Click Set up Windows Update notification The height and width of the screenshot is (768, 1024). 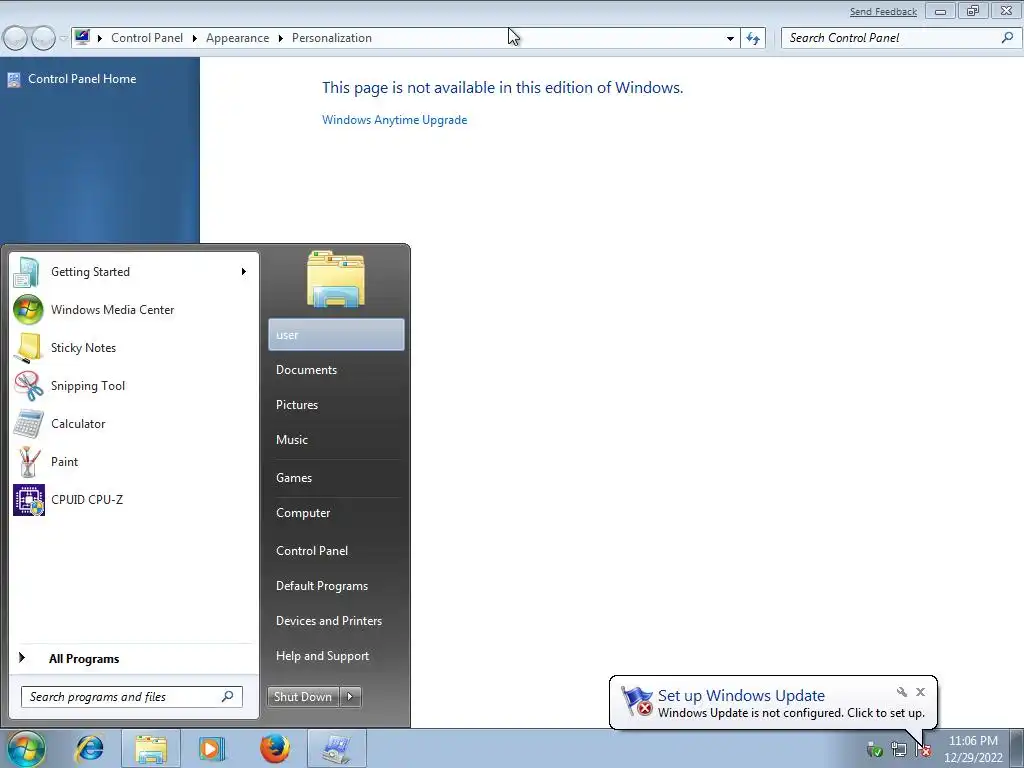[x=773, y=703]
